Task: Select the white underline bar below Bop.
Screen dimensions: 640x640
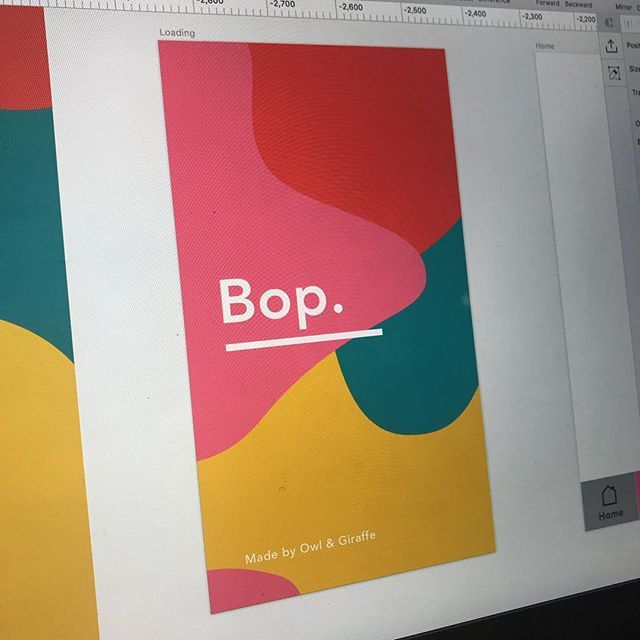Action: pyautogui.click(x=304, y=340)
